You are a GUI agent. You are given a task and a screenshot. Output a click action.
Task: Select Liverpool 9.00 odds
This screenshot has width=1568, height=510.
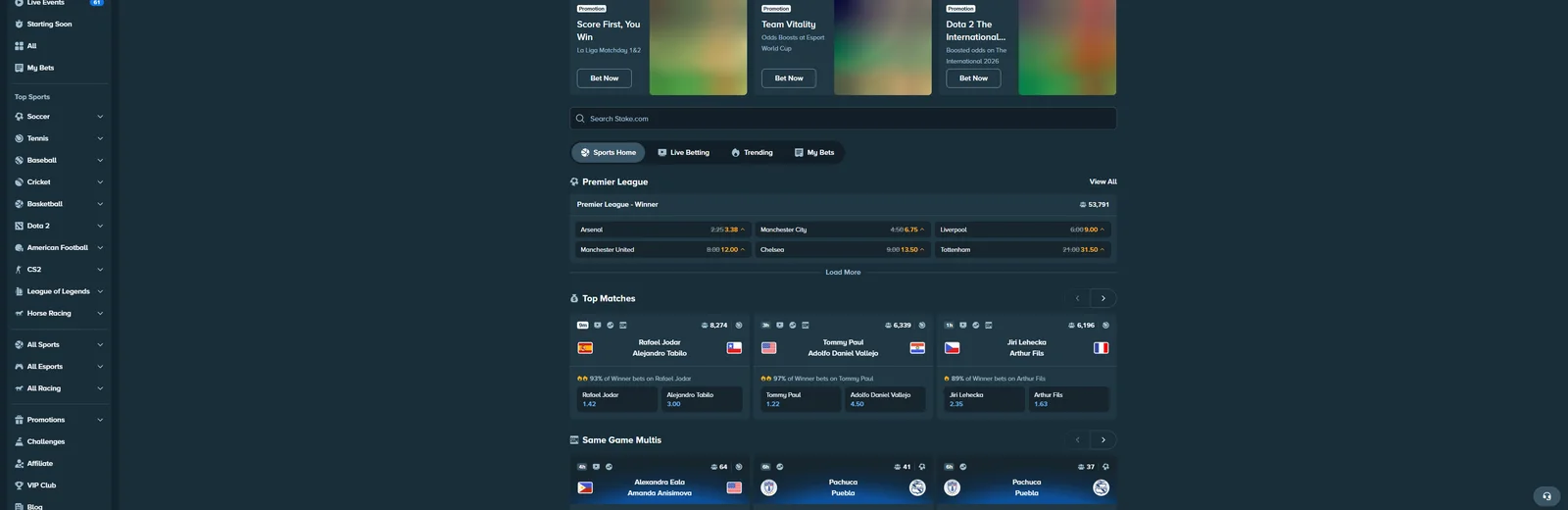[x=1023, y=229]
